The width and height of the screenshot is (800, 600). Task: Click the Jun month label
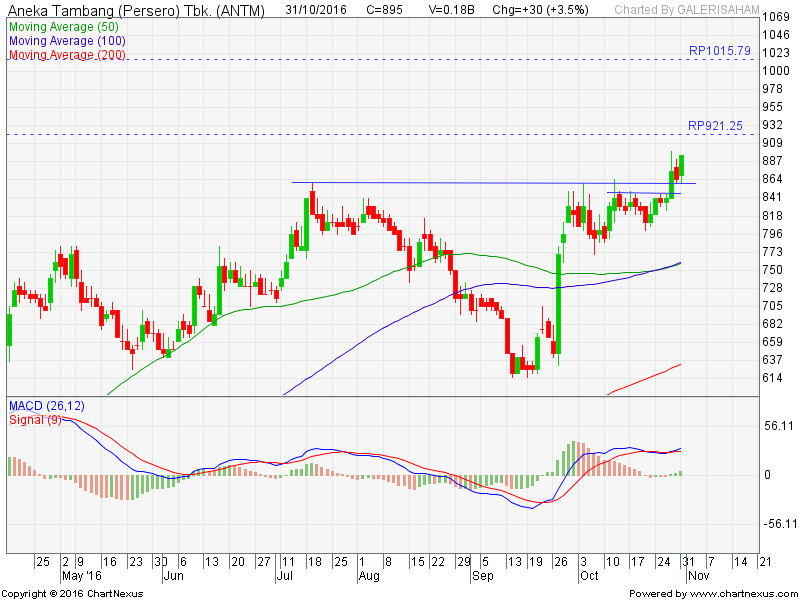(174, 576)
